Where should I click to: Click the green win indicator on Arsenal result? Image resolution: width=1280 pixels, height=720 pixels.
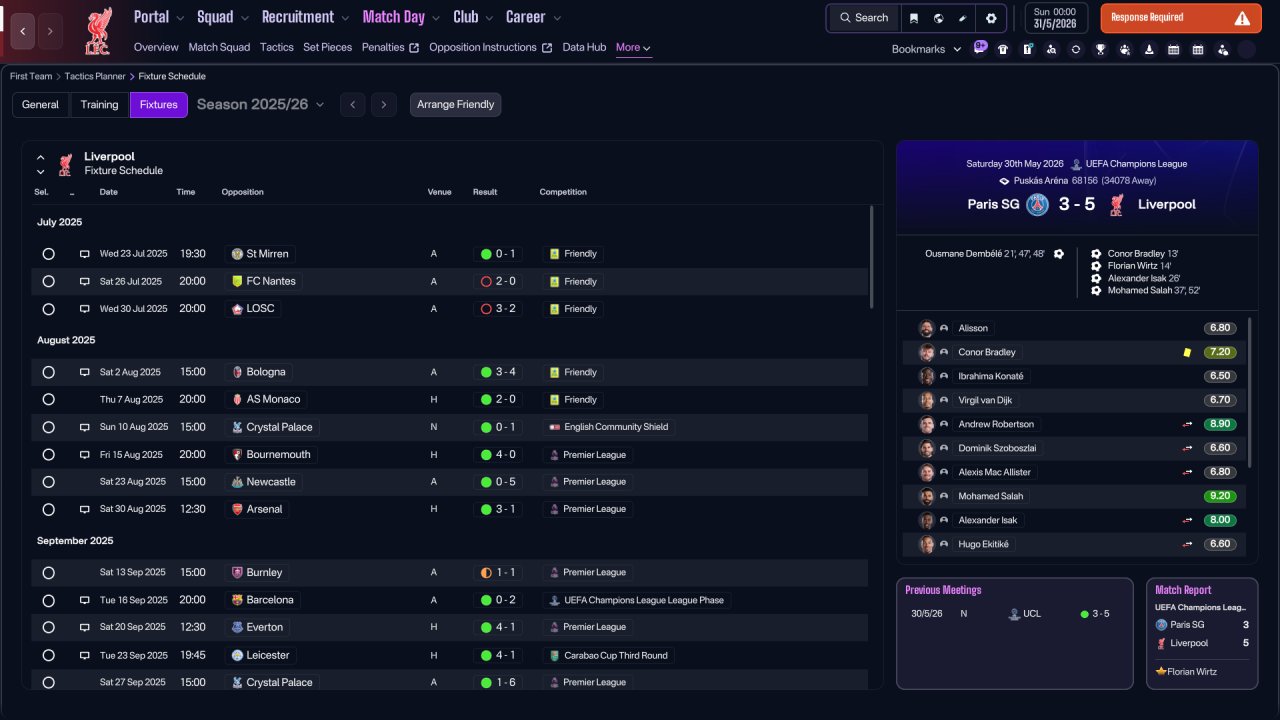tap(486, 509)
